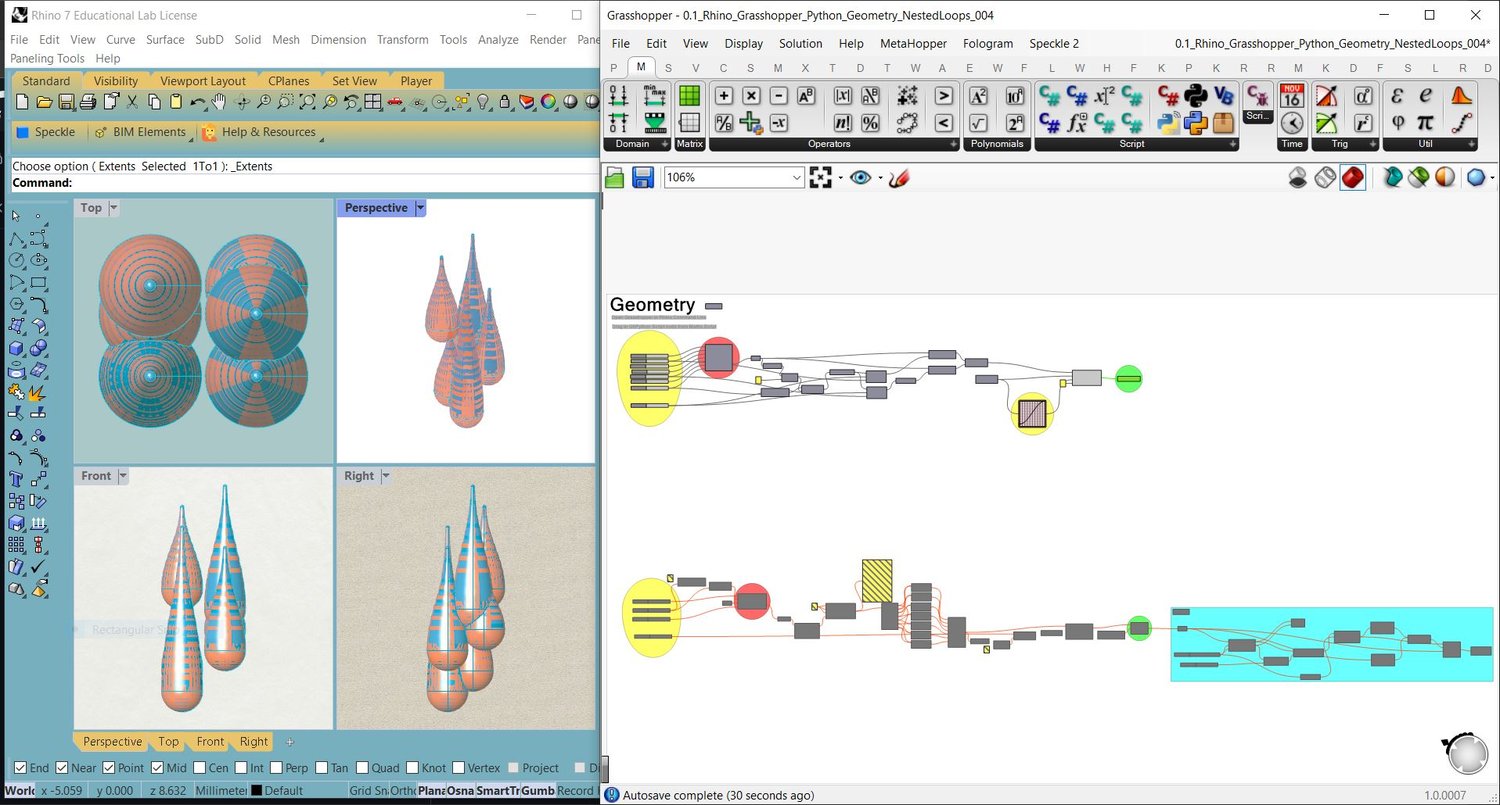Click the light bulb Hide icon in Rhino

coord(483,102)
